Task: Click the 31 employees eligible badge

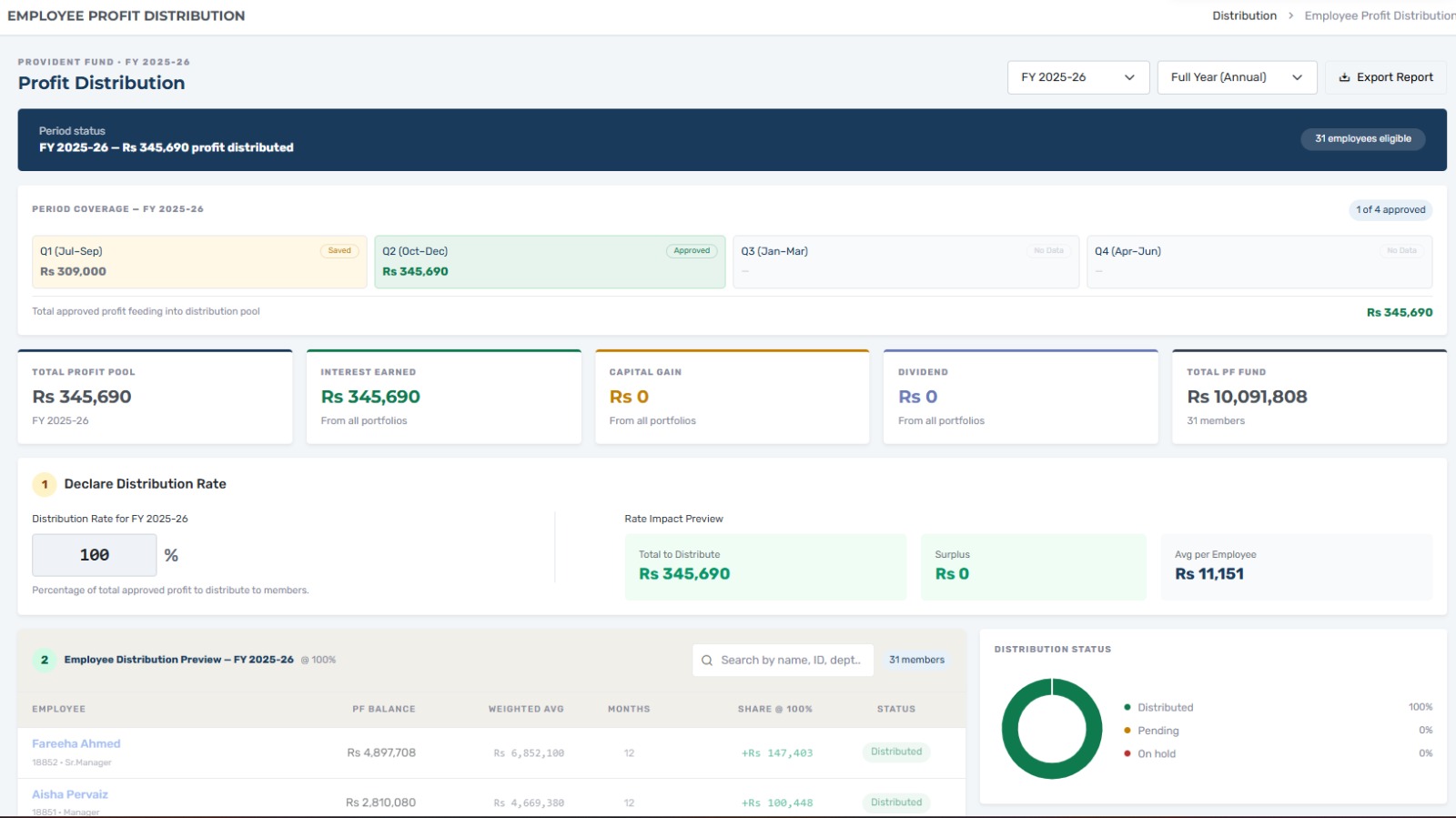Action: coord(1363,139)
